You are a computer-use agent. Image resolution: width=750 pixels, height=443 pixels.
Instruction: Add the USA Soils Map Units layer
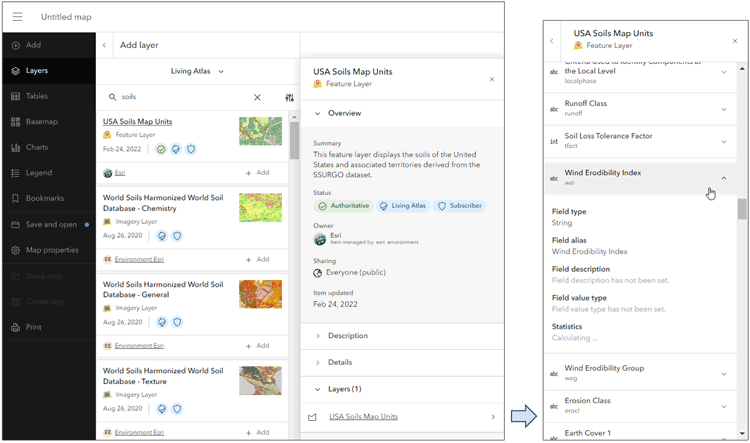point(257,173)
